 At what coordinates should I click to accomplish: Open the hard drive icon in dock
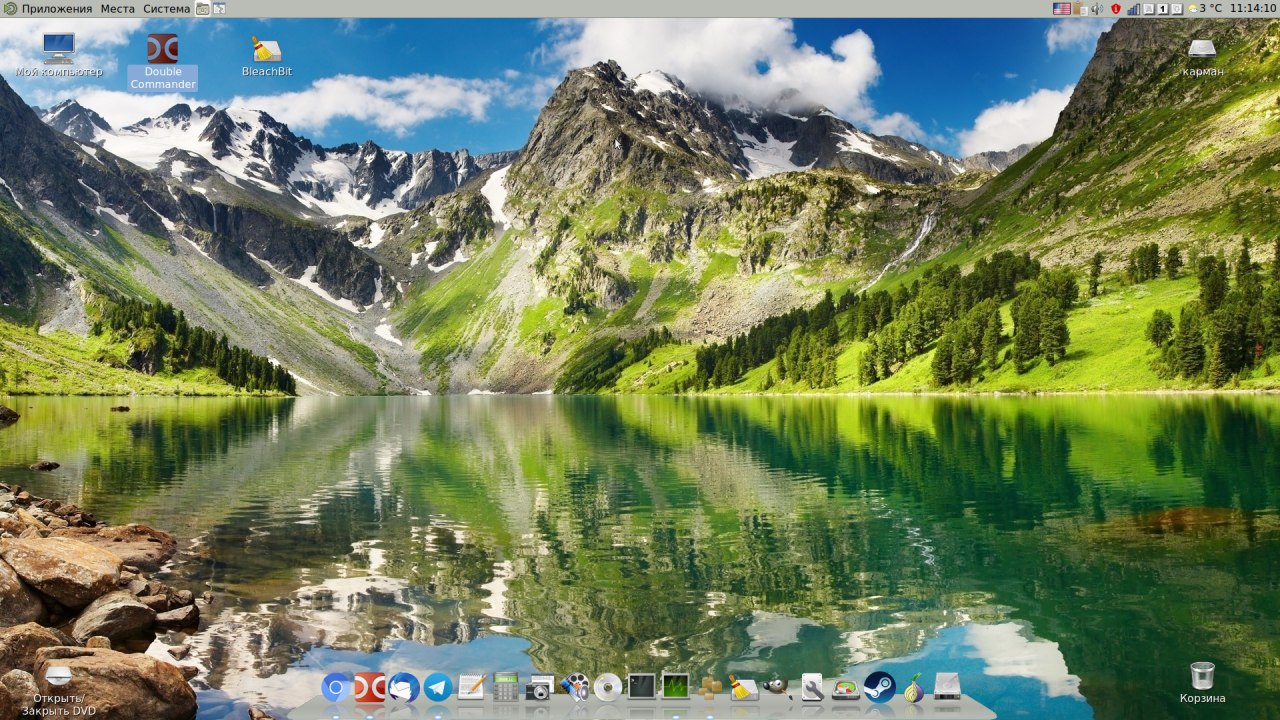(947, 687)
